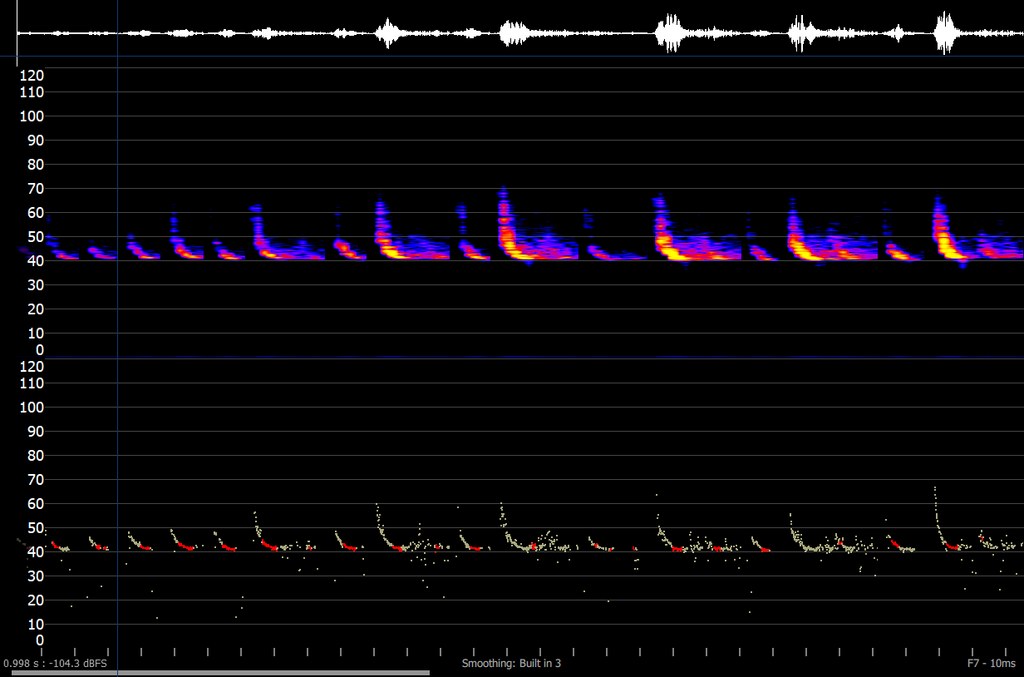Click the "100" axis label in the colored spectrogram panel

coord(31,116)
